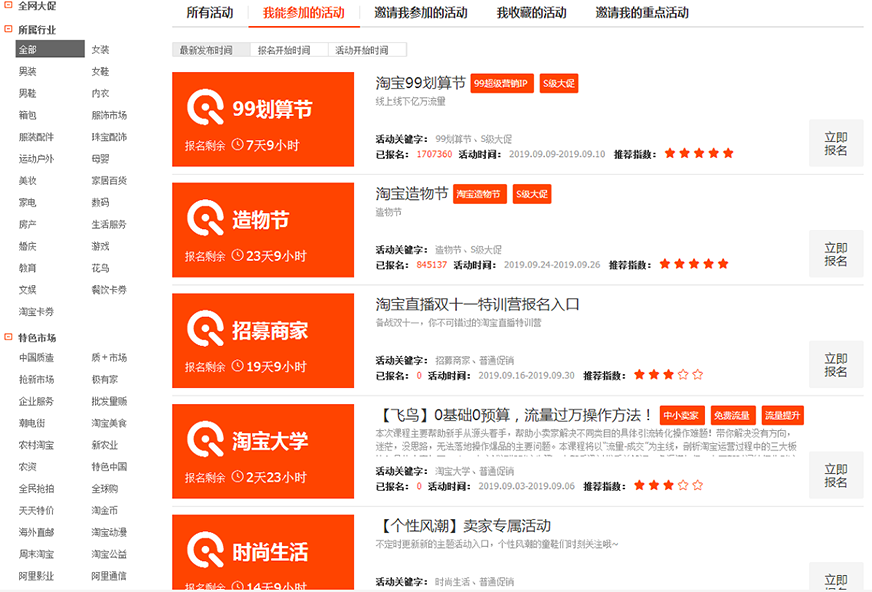The width and height of the screenshot is (872, 592).
Task: Open the 99划算节 orange banner thumbnail
Action: [263, 119]
